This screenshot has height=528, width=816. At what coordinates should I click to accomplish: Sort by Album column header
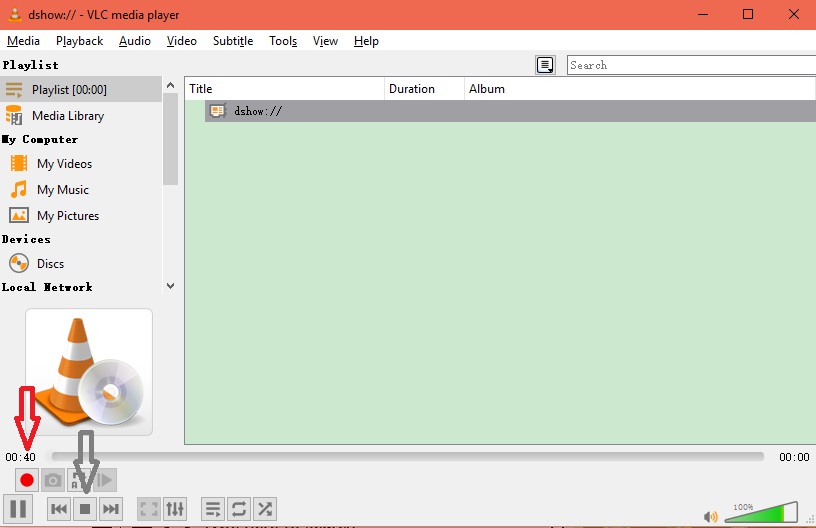click(x=640, y=89)
